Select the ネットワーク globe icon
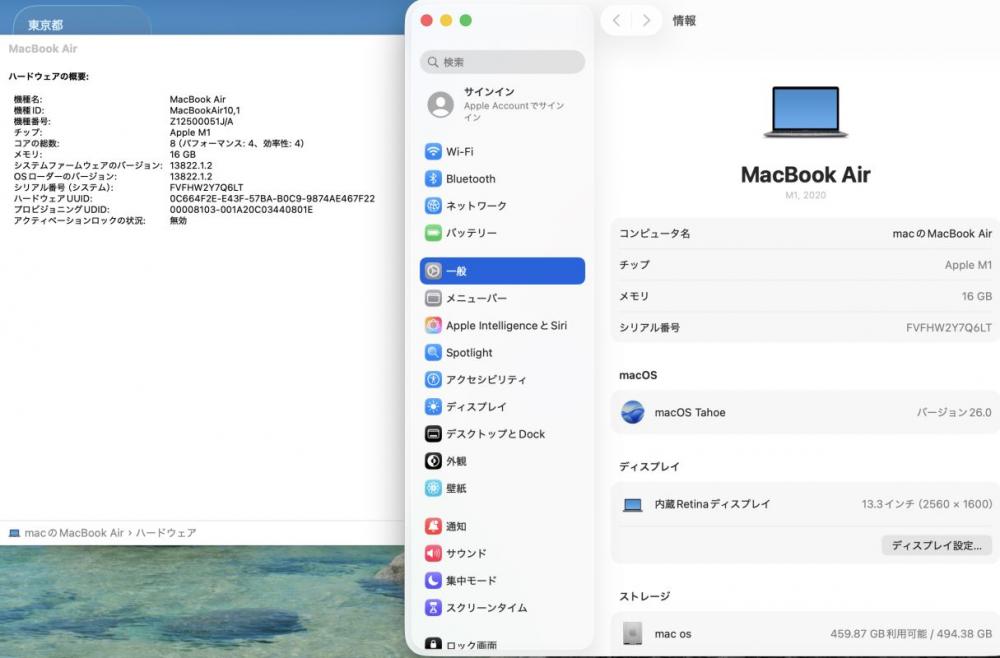The width and height of the screenshot is (1000, 658). click(433, 206)
